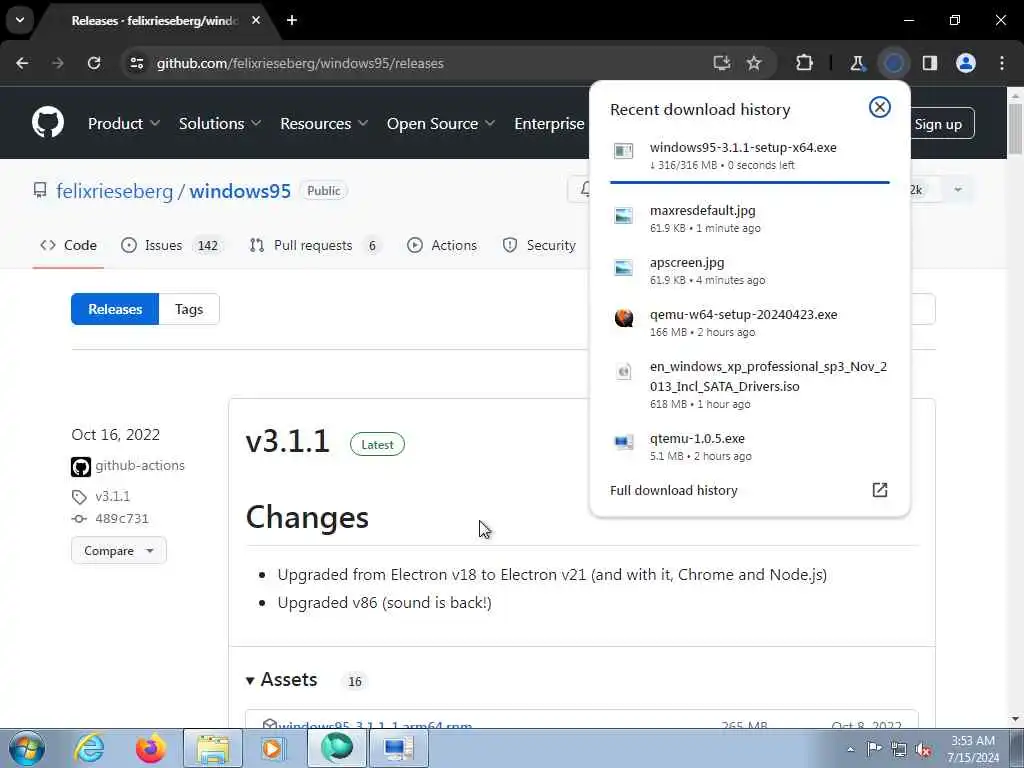
Task: Open felixrieseberg user link
Action: [x=114, y=191]
